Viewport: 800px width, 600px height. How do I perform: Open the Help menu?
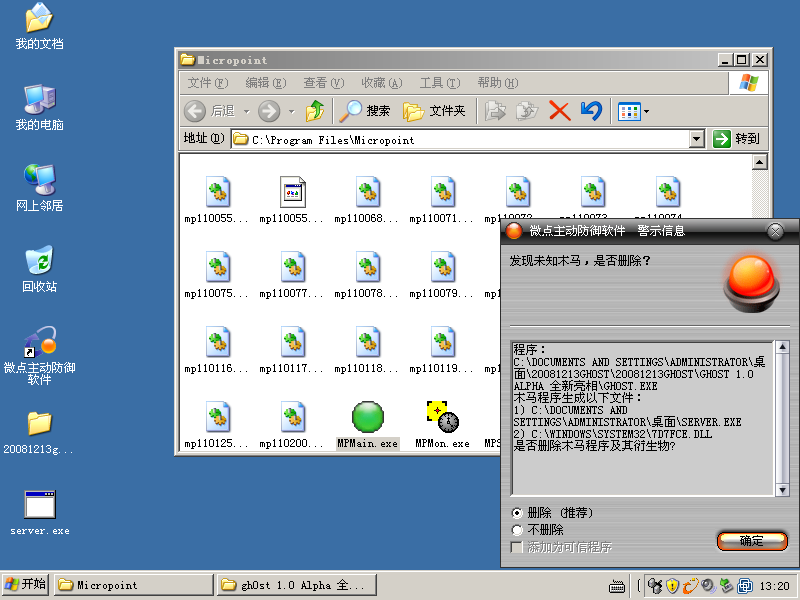497,83
